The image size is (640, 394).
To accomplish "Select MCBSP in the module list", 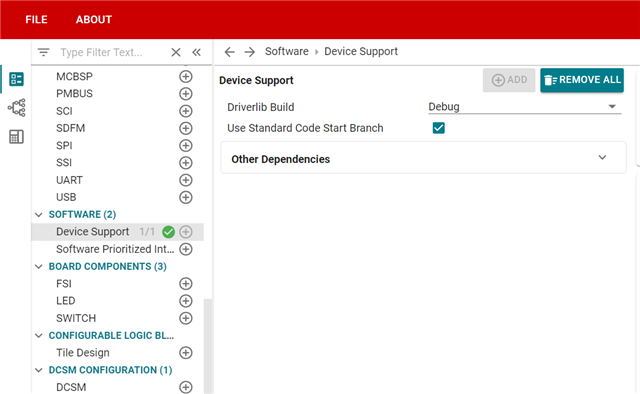I will tap(74, 76).
